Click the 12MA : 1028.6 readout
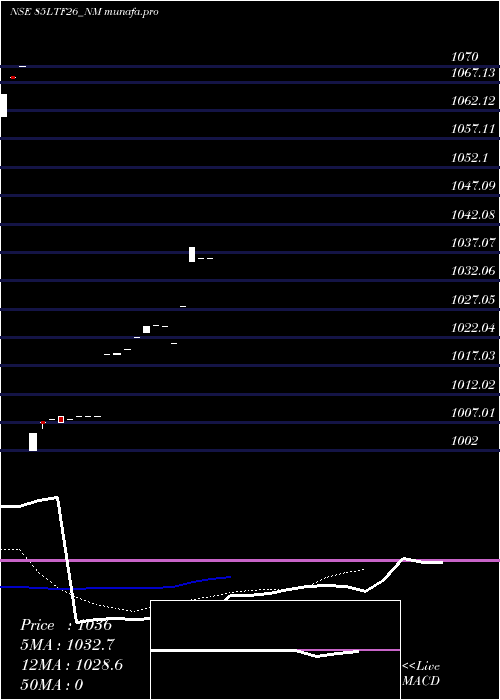The image size is (500, 700). pos(72,665)
